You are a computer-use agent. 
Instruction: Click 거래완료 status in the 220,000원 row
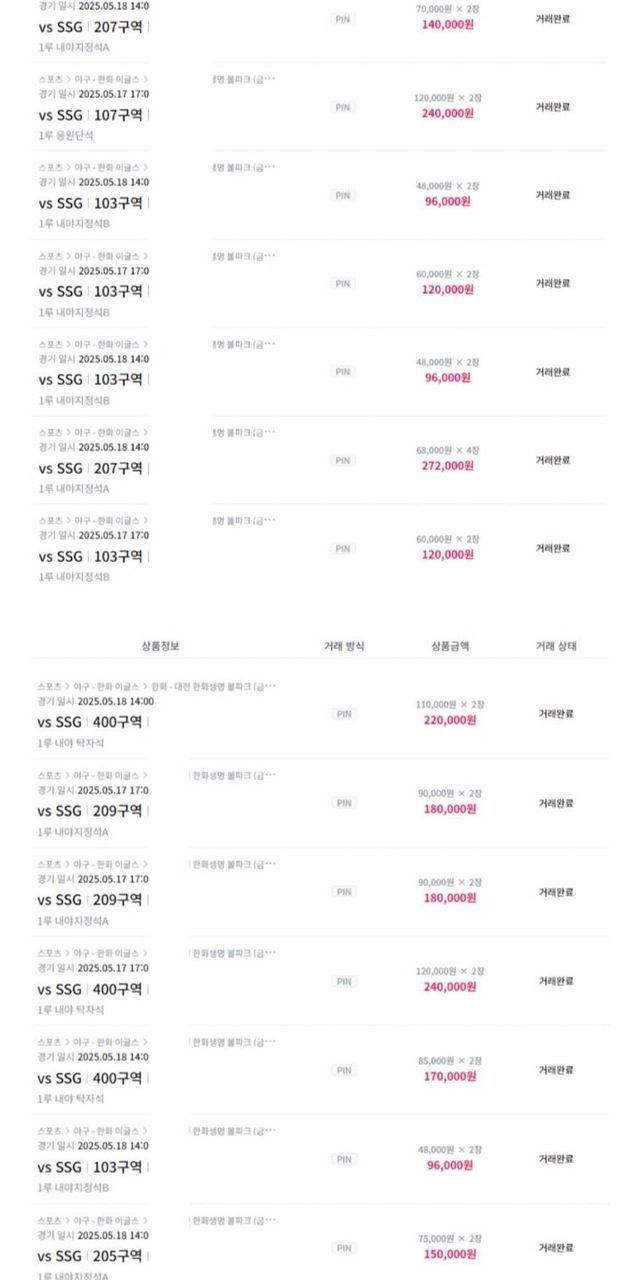pyautogui.click(x=556, y=714)
